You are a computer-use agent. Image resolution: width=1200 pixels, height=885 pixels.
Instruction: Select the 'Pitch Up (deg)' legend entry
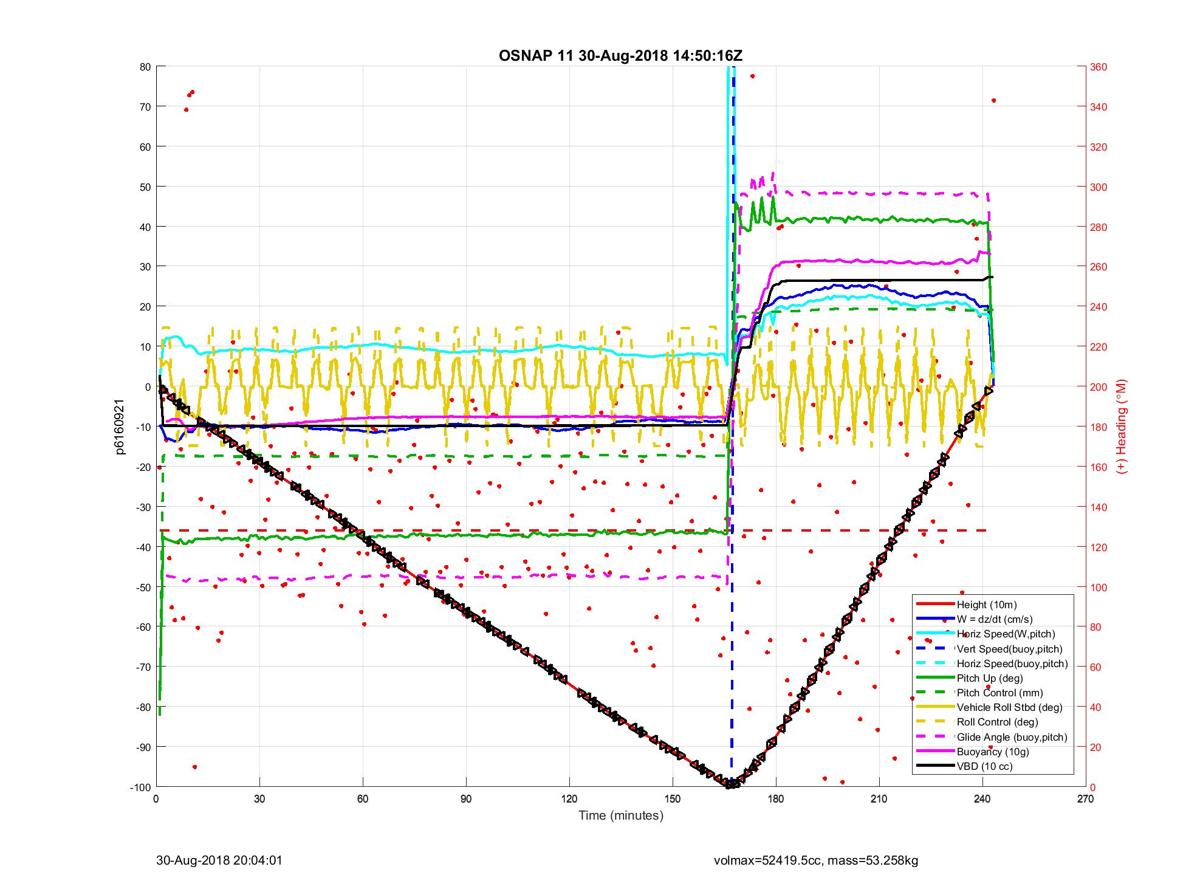point(990,678)
